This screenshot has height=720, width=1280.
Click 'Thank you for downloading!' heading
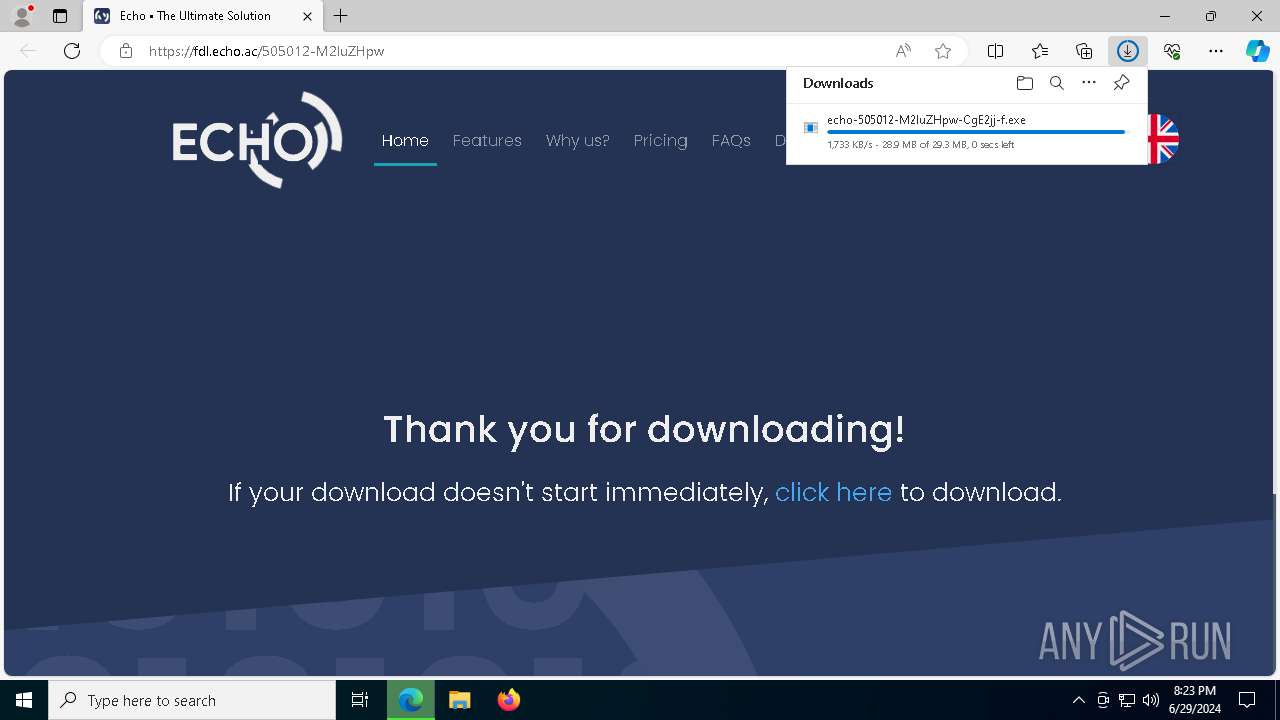pyautogui.click(x=644, y=429)
